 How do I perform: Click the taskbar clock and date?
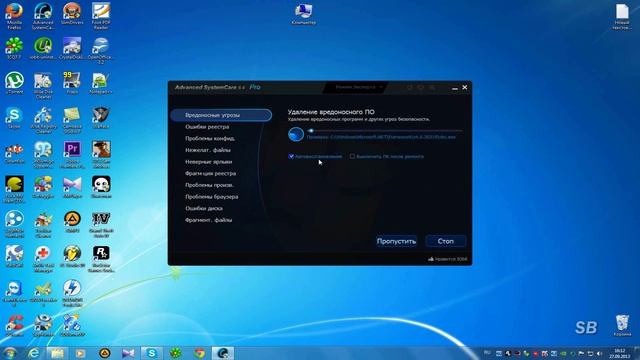point(619,353)
